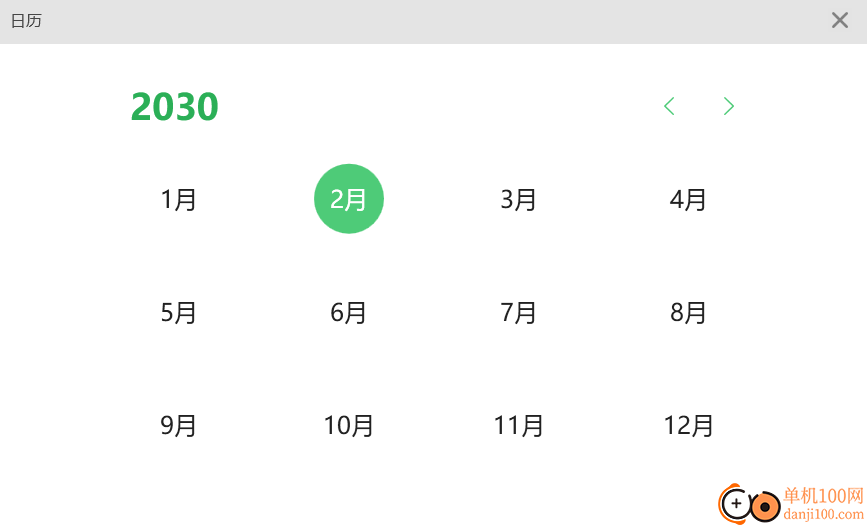The width and height of the screenshot is (867, 525).
Task: Choose the highlighted 2月 month circle
Action: [x=348, y=199]
